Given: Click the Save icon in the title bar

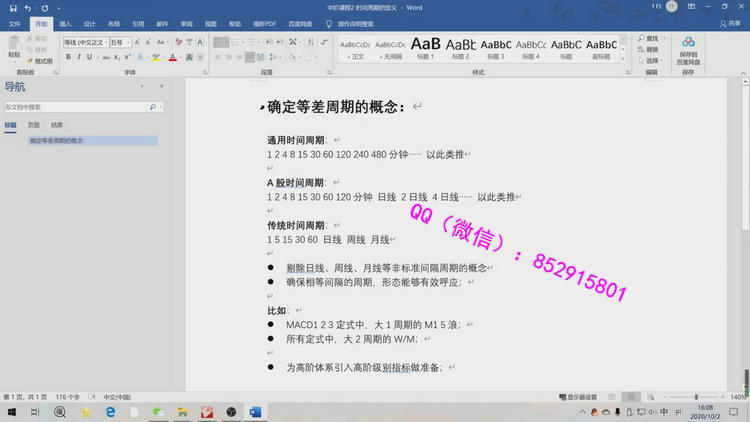Looking at the screenshot, I should pyautogui.click(x=12, y=7).
